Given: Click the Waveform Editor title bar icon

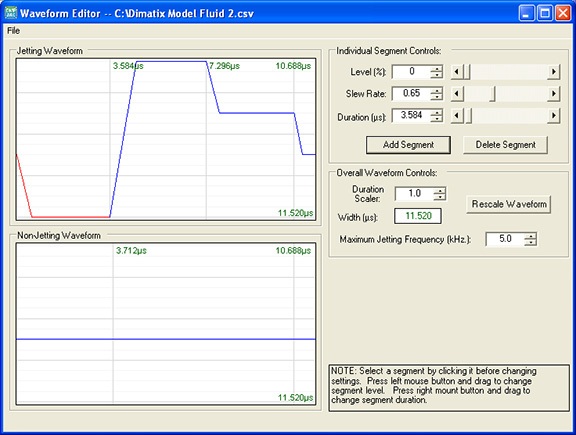Looking at the screenshot, I should tap(10, 13).
